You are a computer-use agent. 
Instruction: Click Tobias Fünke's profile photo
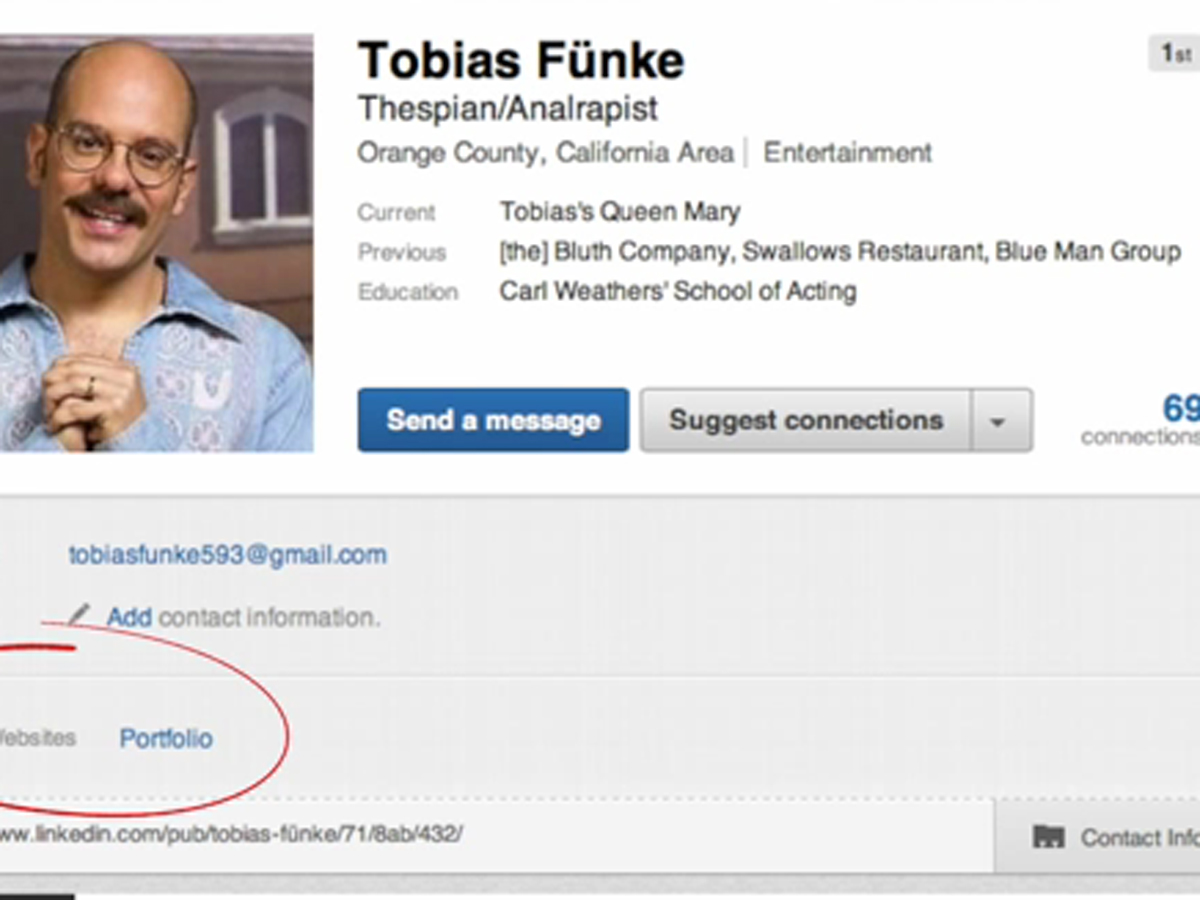[x=155, y=242]
